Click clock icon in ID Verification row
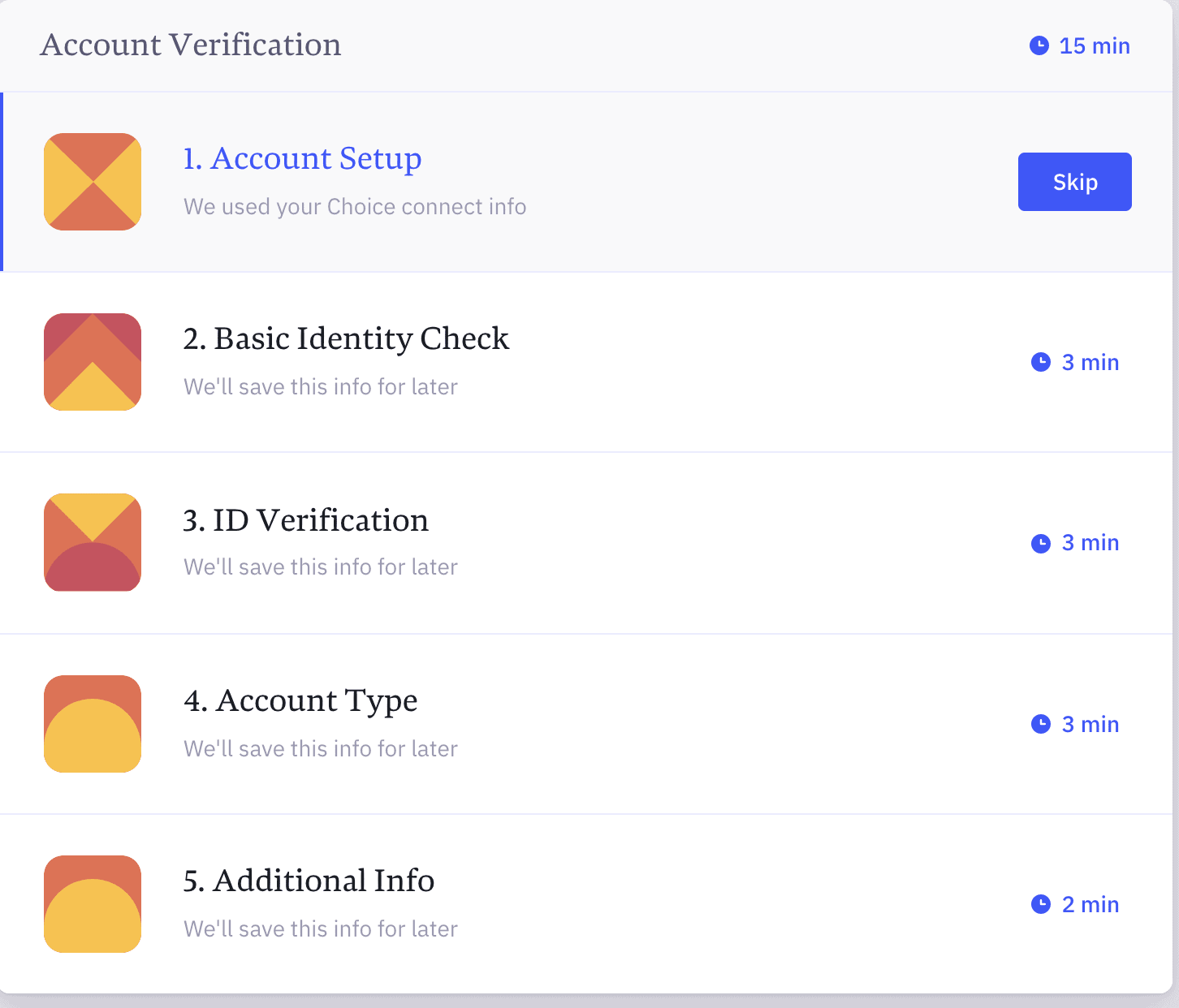The height and width of the screenshot is (1008, 1179). point(1041,543)
